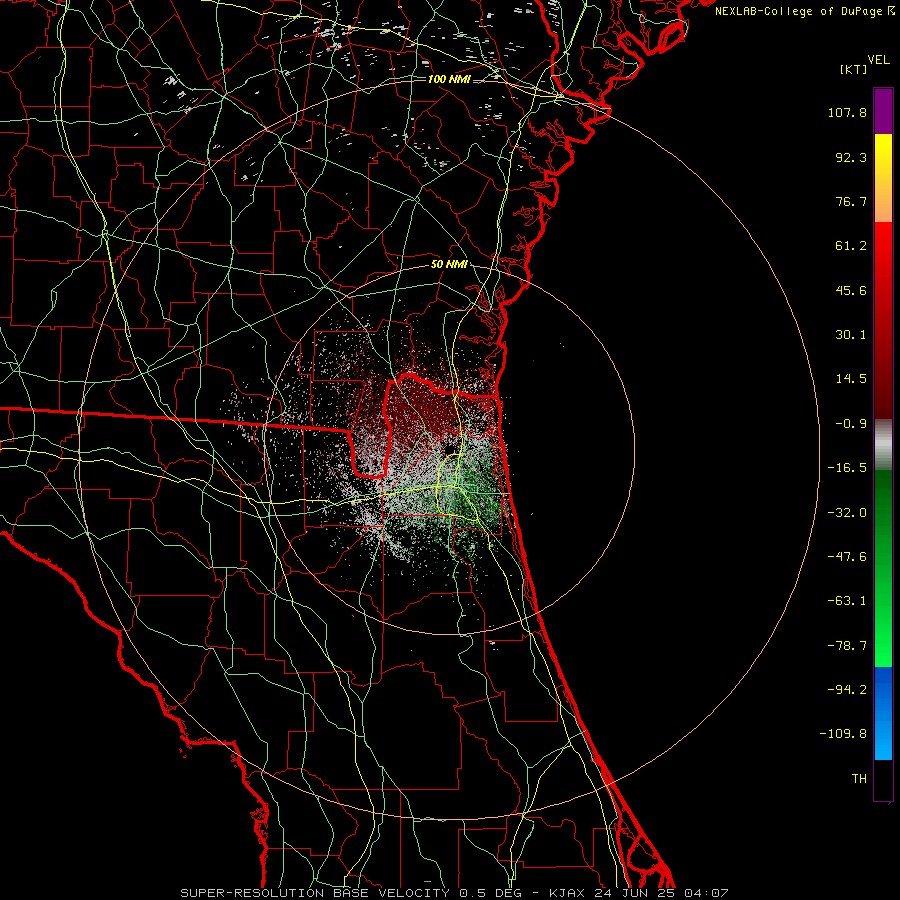Pick the blue segment of velocity color bar
This screenshot has width=900, height=900.
[883, 713]
